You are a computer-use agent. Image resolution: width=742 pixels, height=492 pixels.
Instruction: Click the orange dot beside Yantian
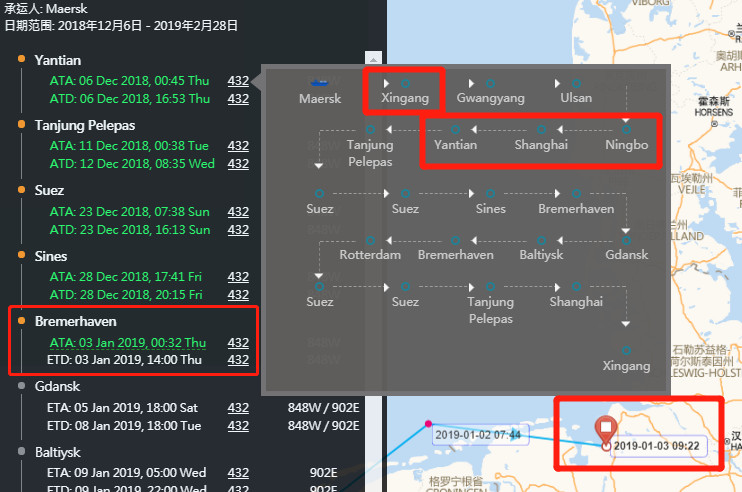(21, 60)
